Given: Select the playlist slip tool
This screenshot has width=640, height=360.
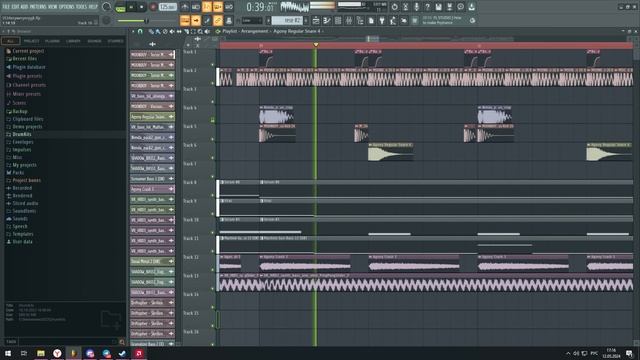Looking at the screenshot, I should [179, 31].
